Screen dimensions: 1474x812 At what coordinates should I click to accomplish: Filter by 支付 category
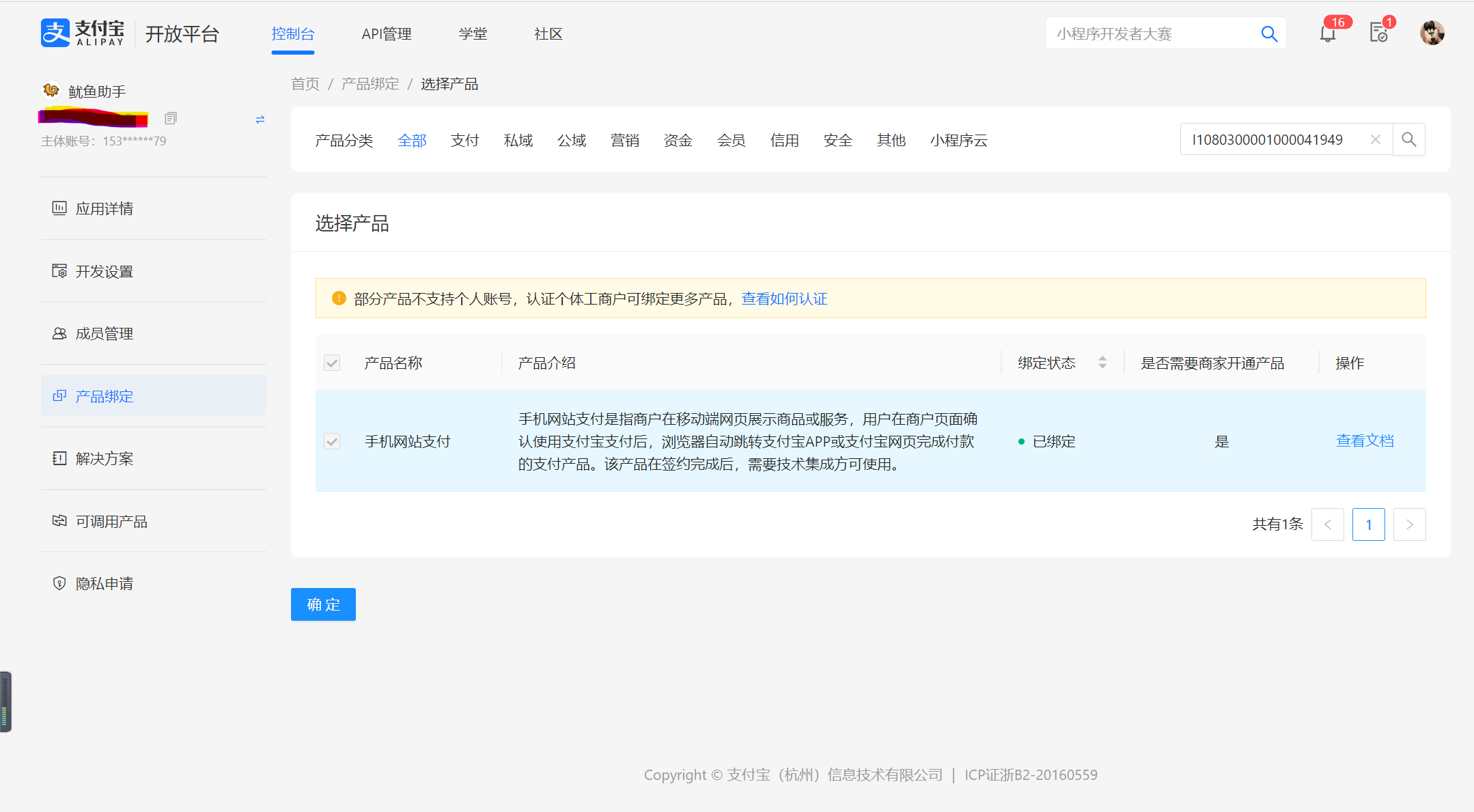[465, 140]
